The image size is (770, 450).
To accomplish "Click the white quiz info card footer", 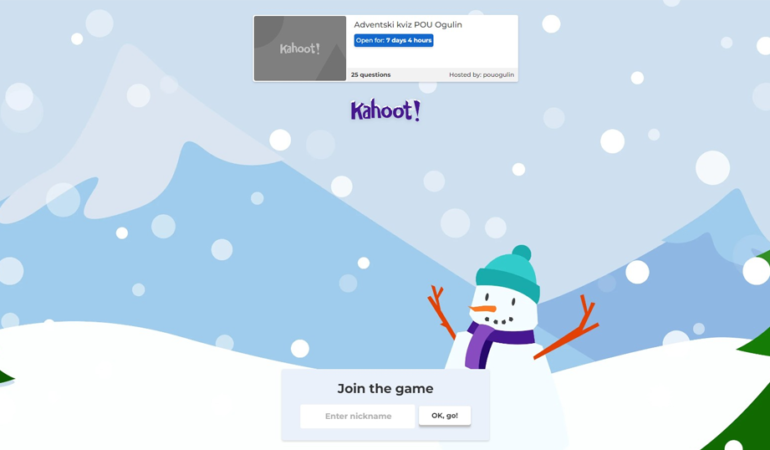I will click(x=432, y=75).
